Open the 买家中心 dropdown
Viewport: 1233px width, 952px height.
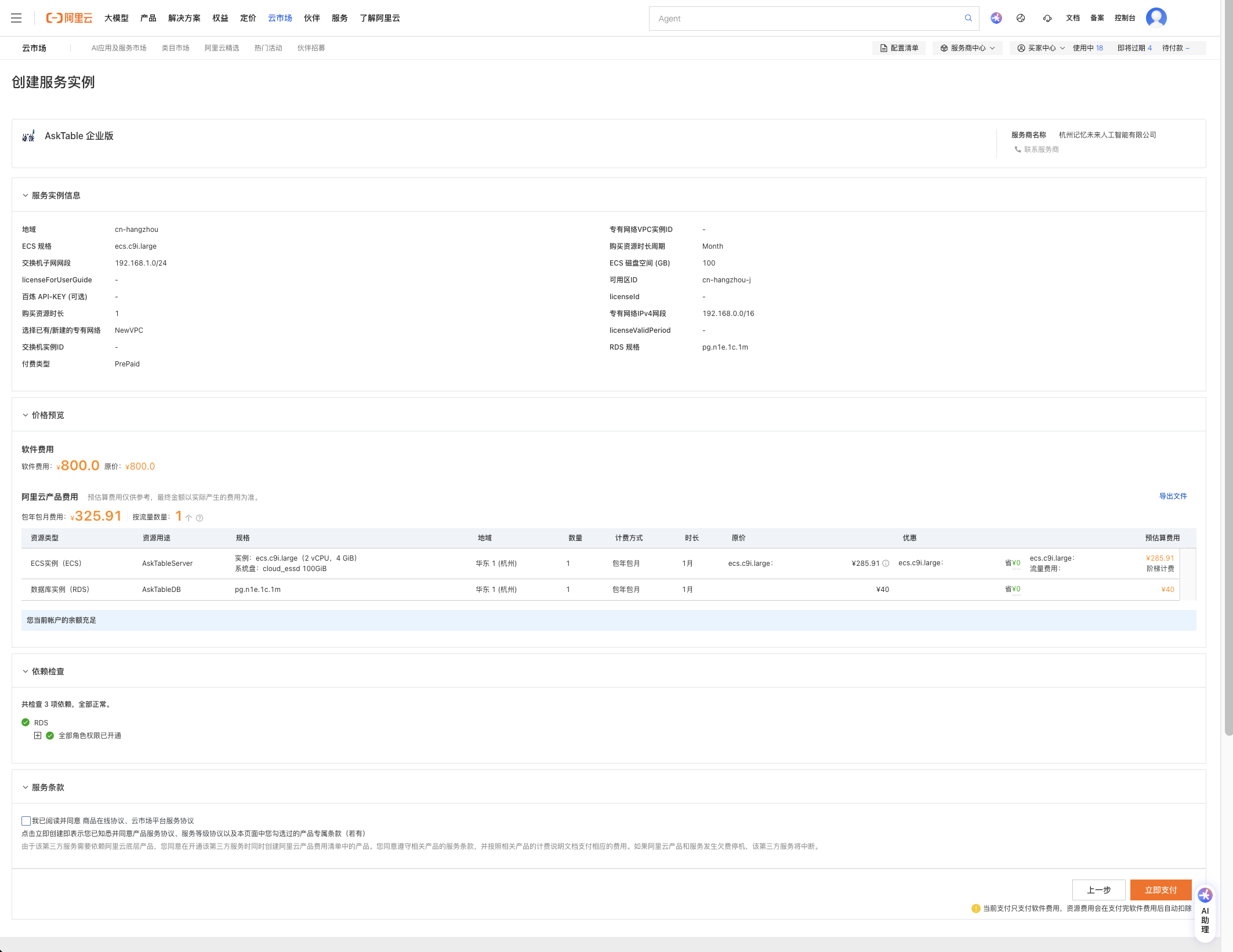1041,48
